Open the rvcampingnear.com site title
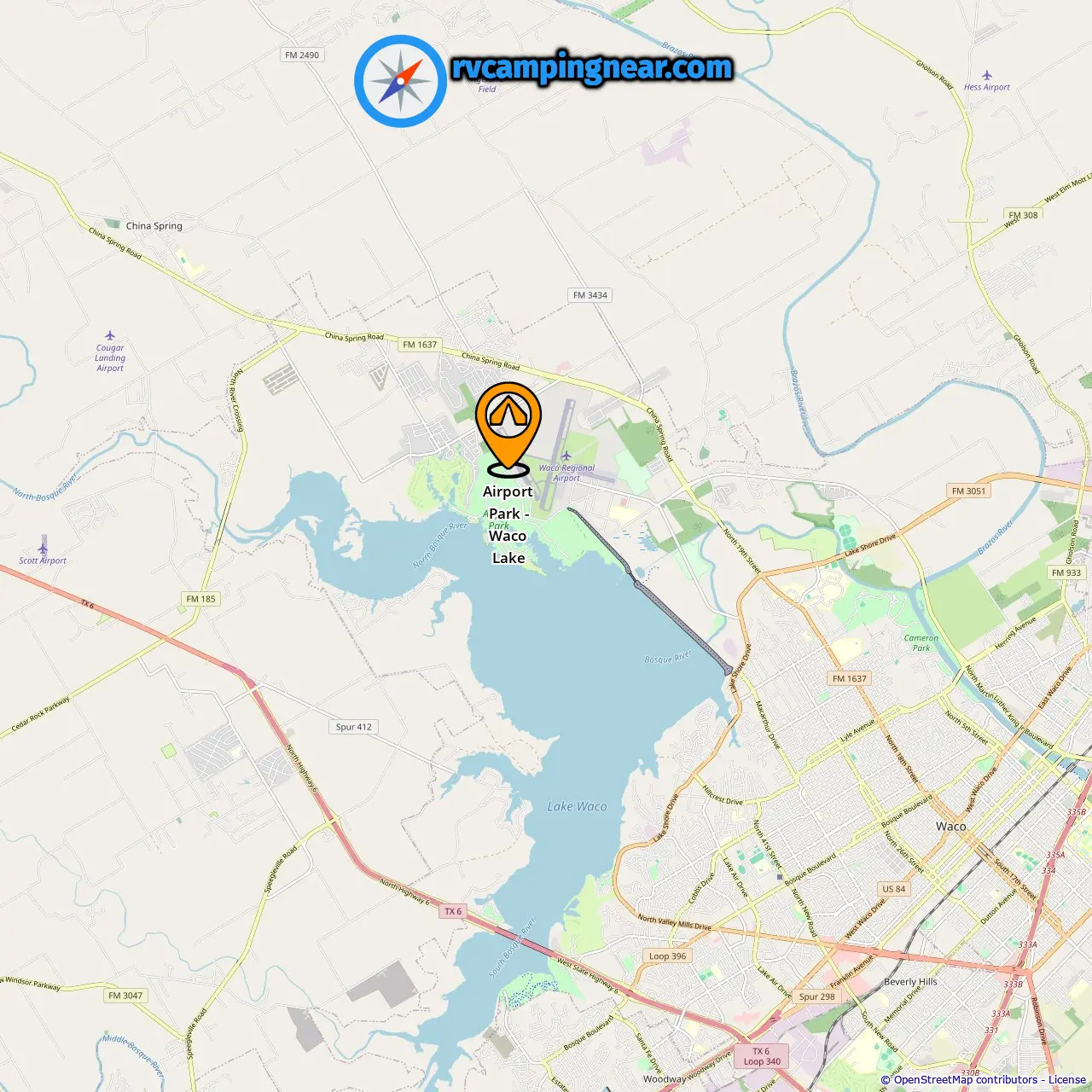The height and width of the screenshot is (1092, 1092). (592, 67)
